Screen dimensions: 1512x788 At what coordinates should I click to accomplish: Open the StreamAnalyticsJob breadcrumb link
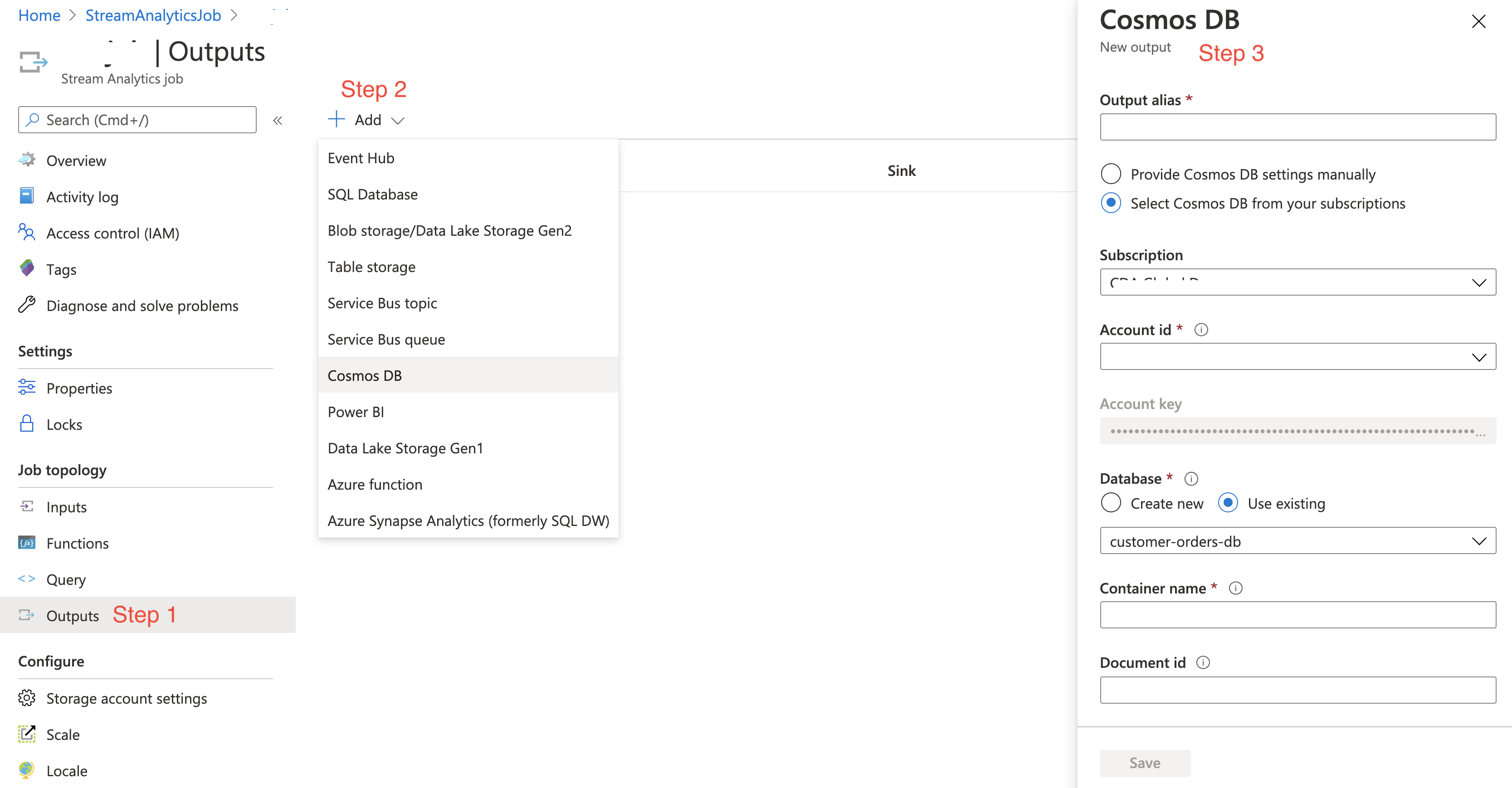click(153, 15)
